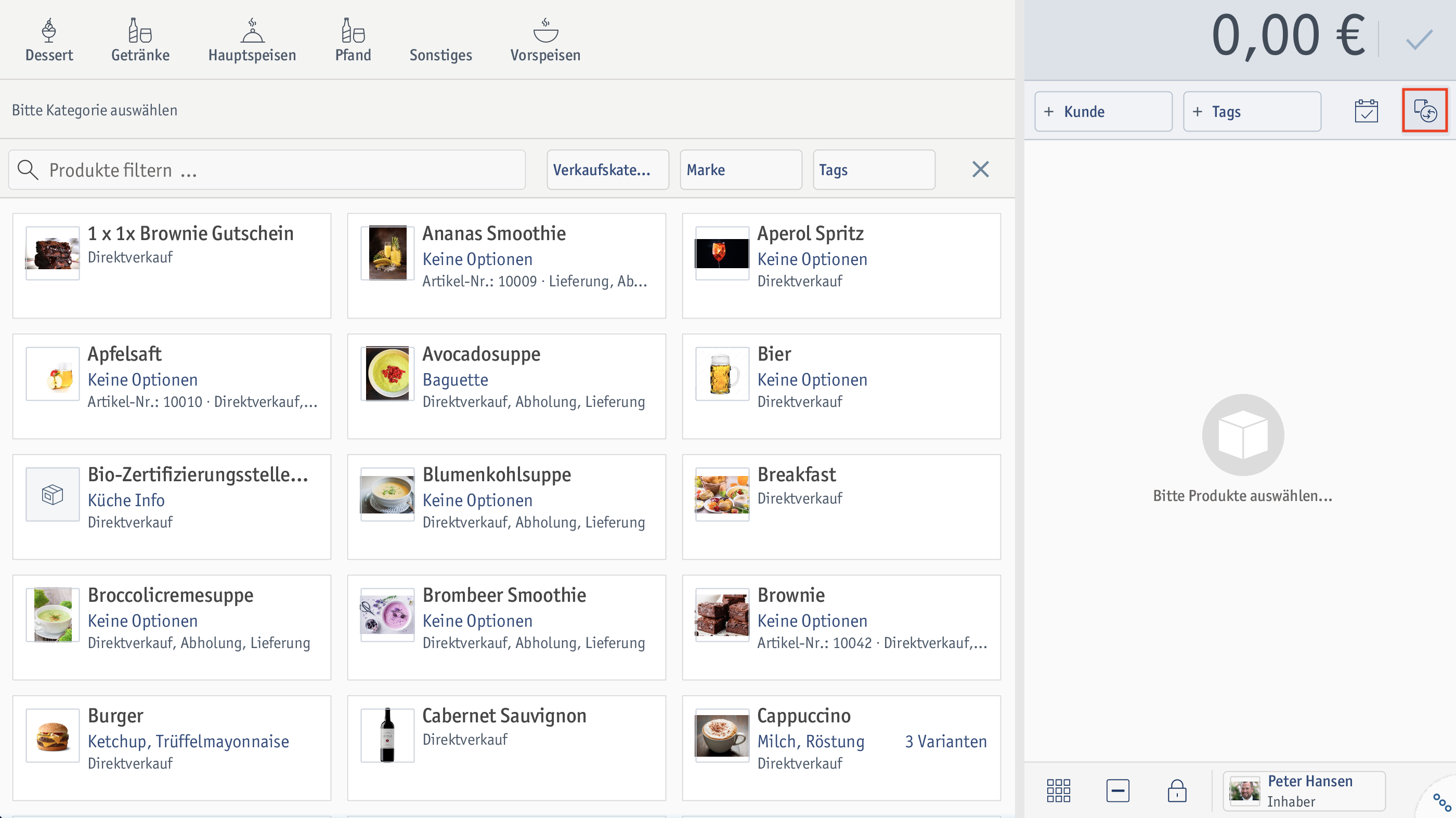Click Baguette option on Avocadosuppe
This screenshot has height=818, width=1456.
click(455, 379)
